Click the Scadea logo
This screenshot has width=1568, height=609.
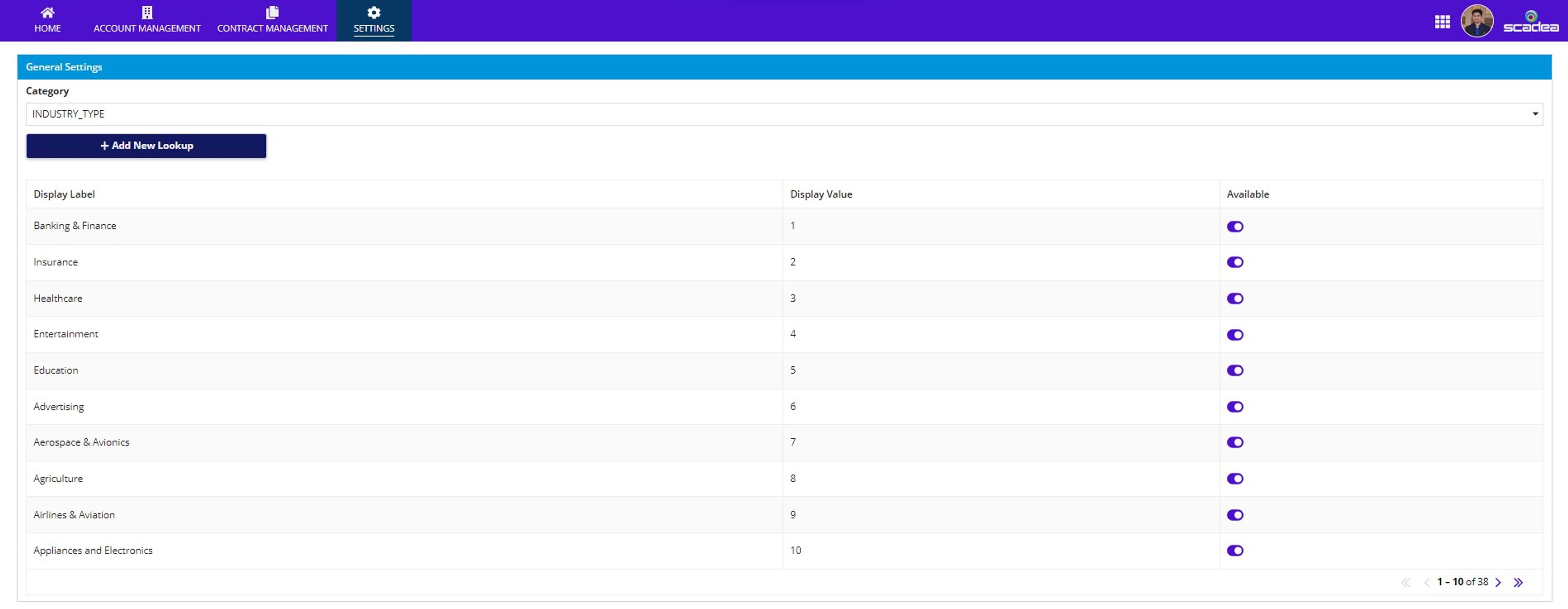pos(1531,21)
